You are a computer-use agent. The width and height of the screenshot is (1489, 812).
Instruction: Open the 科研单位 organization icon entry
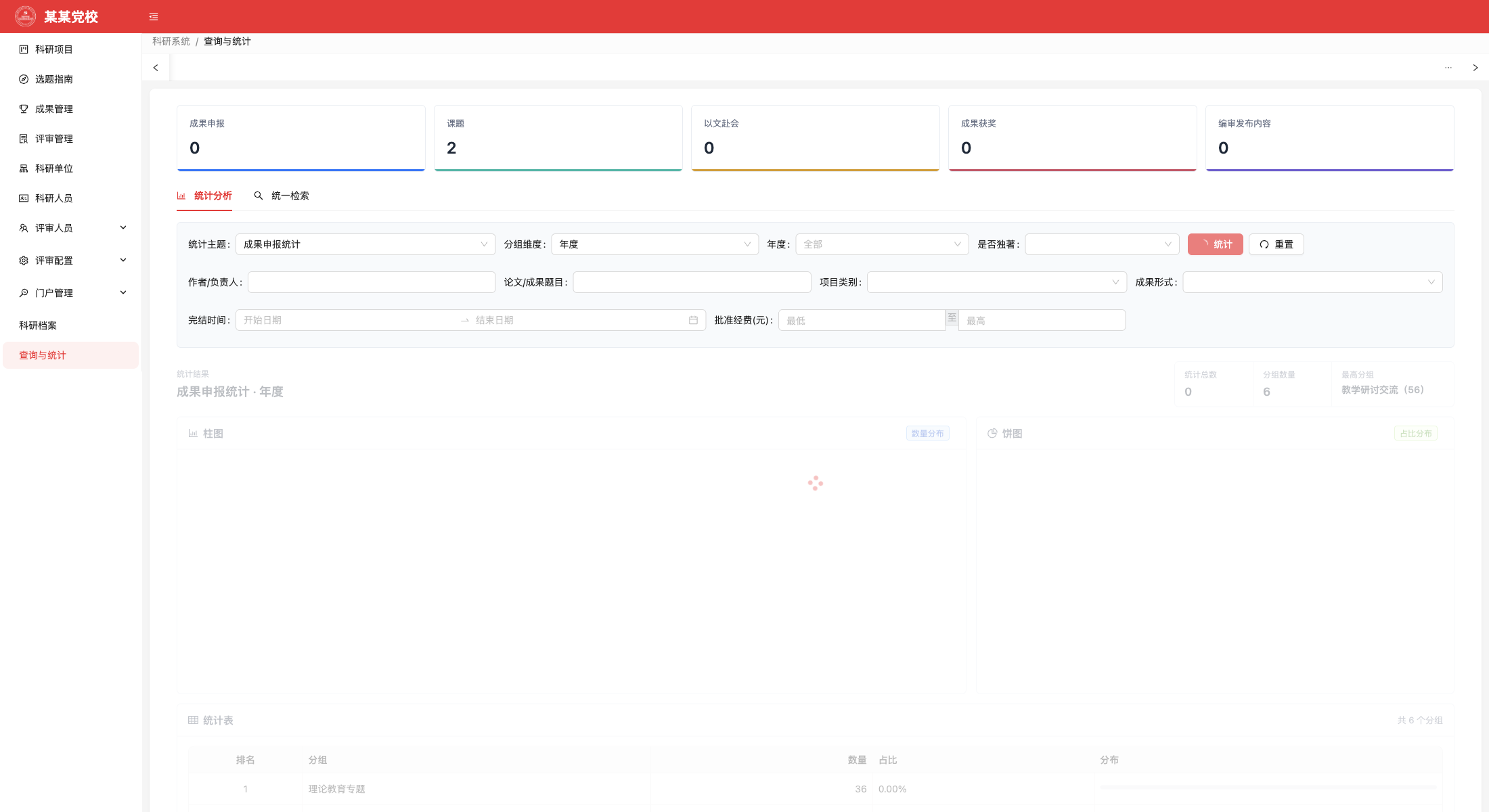coord(24,168)
